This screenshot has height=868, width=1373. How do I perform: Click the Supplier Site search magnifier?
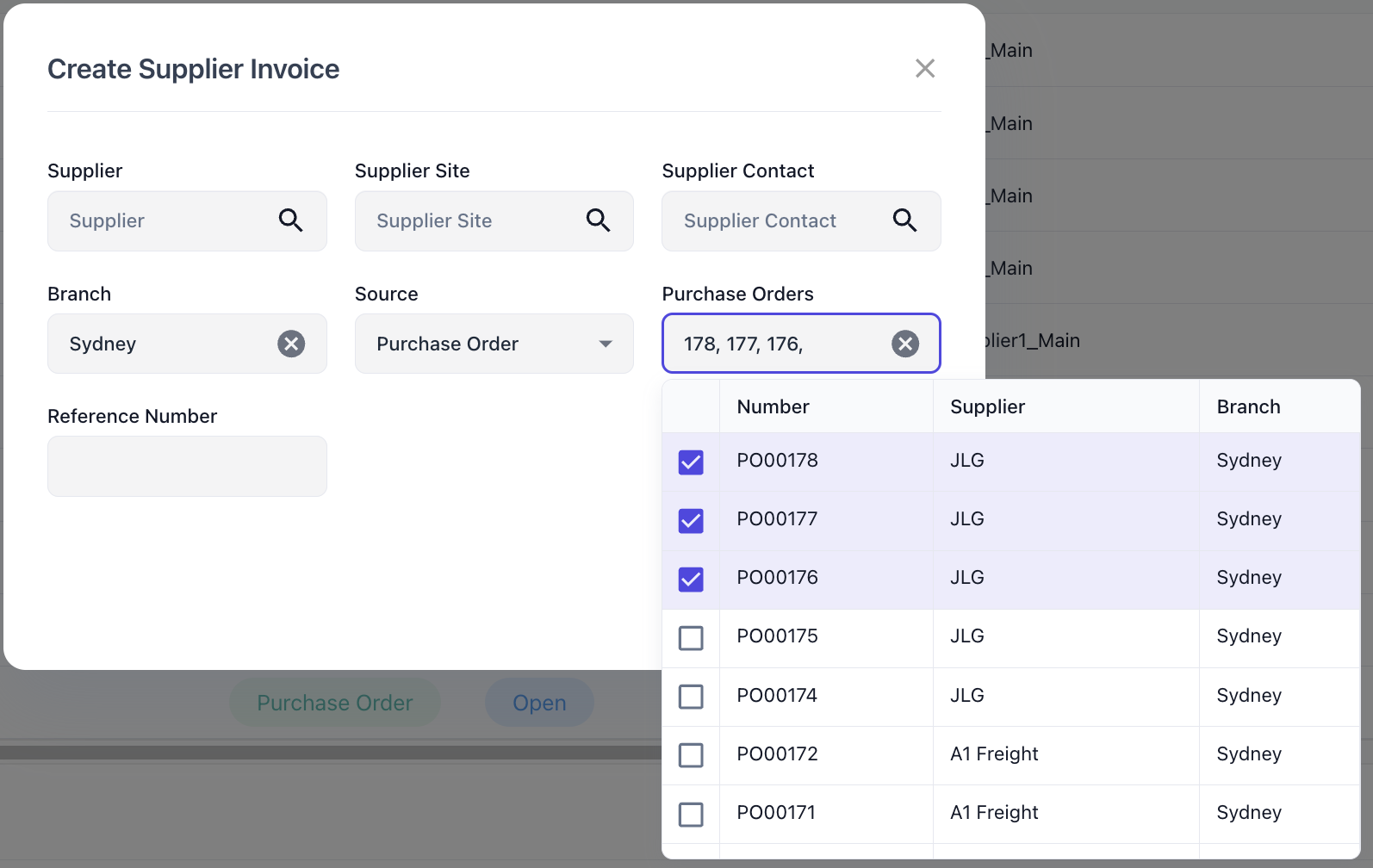[598, 220]
